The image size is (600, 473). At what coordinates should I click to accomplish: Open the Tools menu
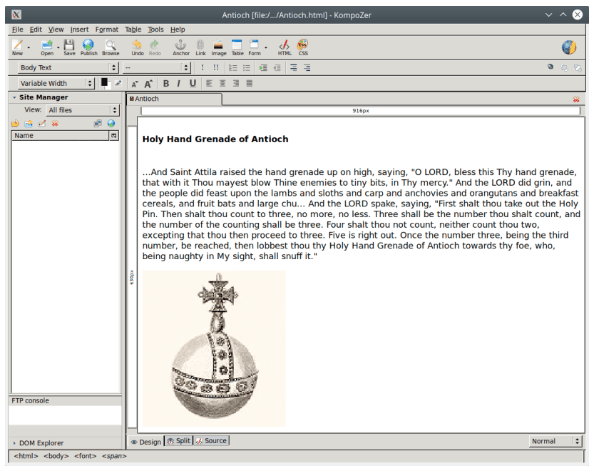click(x=156, y=29)
